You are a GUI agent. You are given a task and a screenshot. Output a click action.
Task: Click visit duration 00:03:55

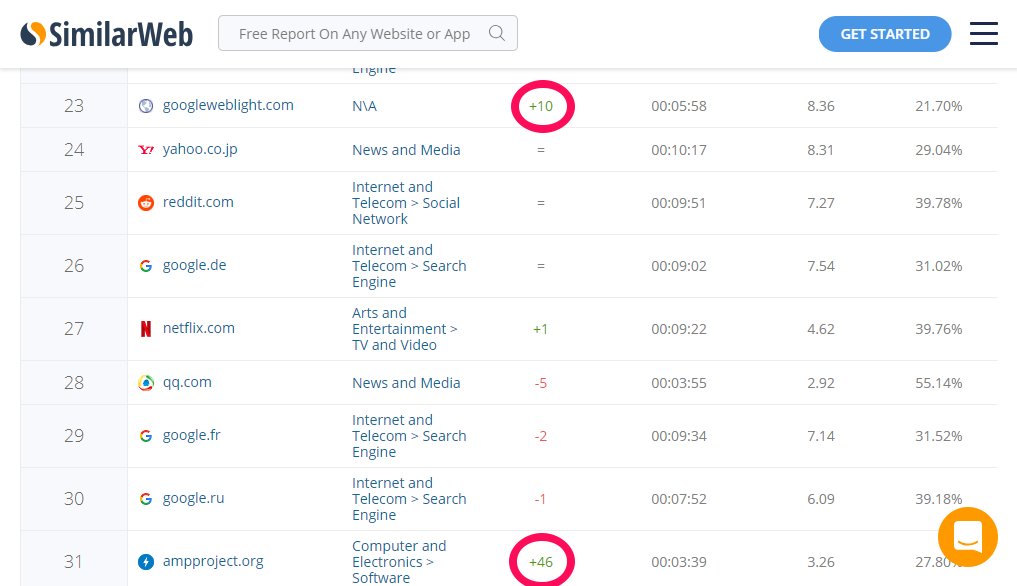pyautogui.click(x=678, y=384)
